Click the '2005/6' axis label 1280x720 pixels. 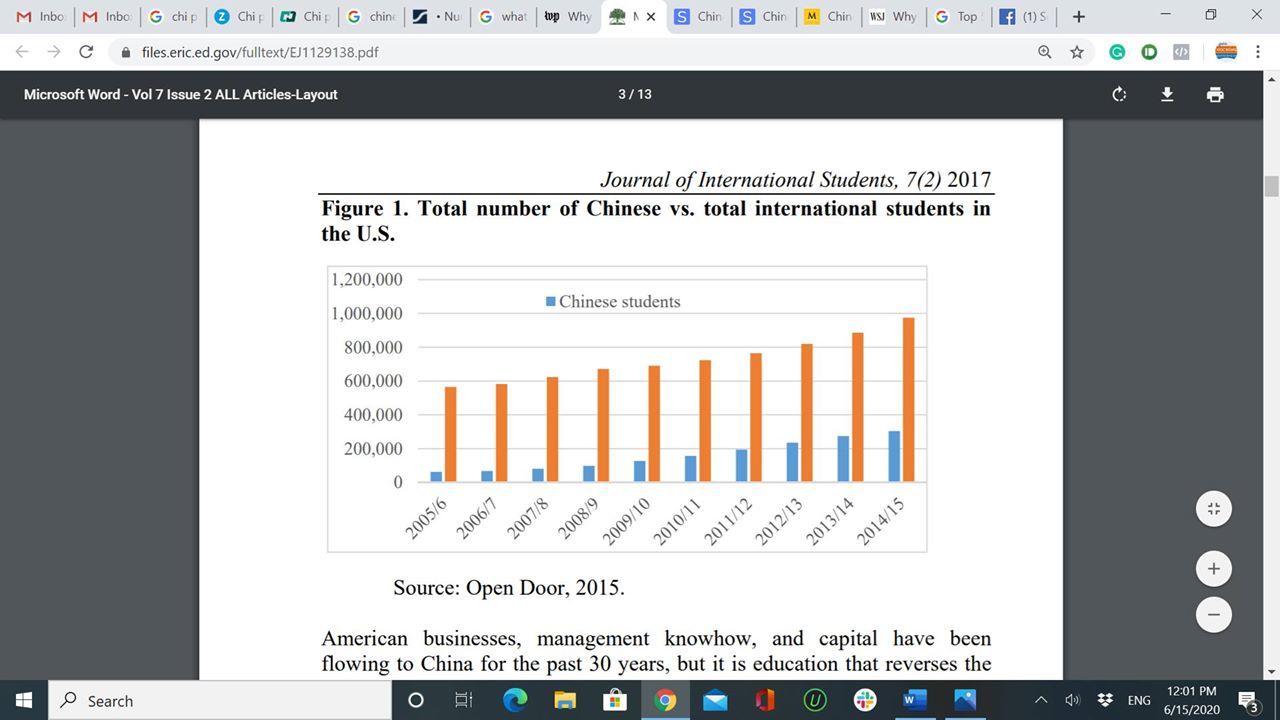pos(428,519)
